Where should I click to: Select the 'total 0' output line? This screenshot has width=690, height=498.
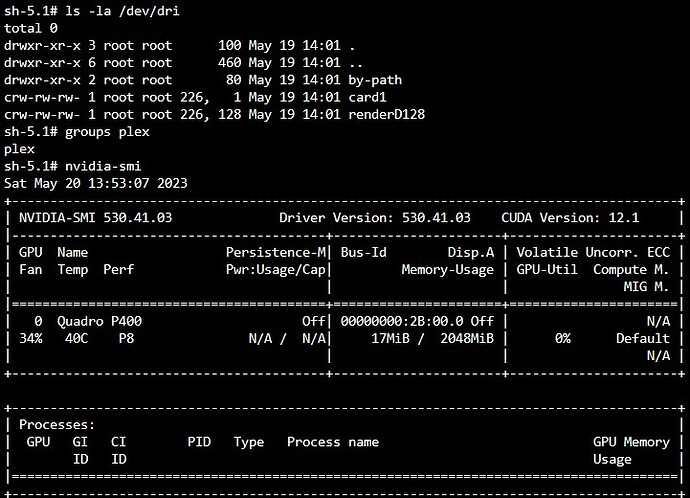[x=31, y=28]
